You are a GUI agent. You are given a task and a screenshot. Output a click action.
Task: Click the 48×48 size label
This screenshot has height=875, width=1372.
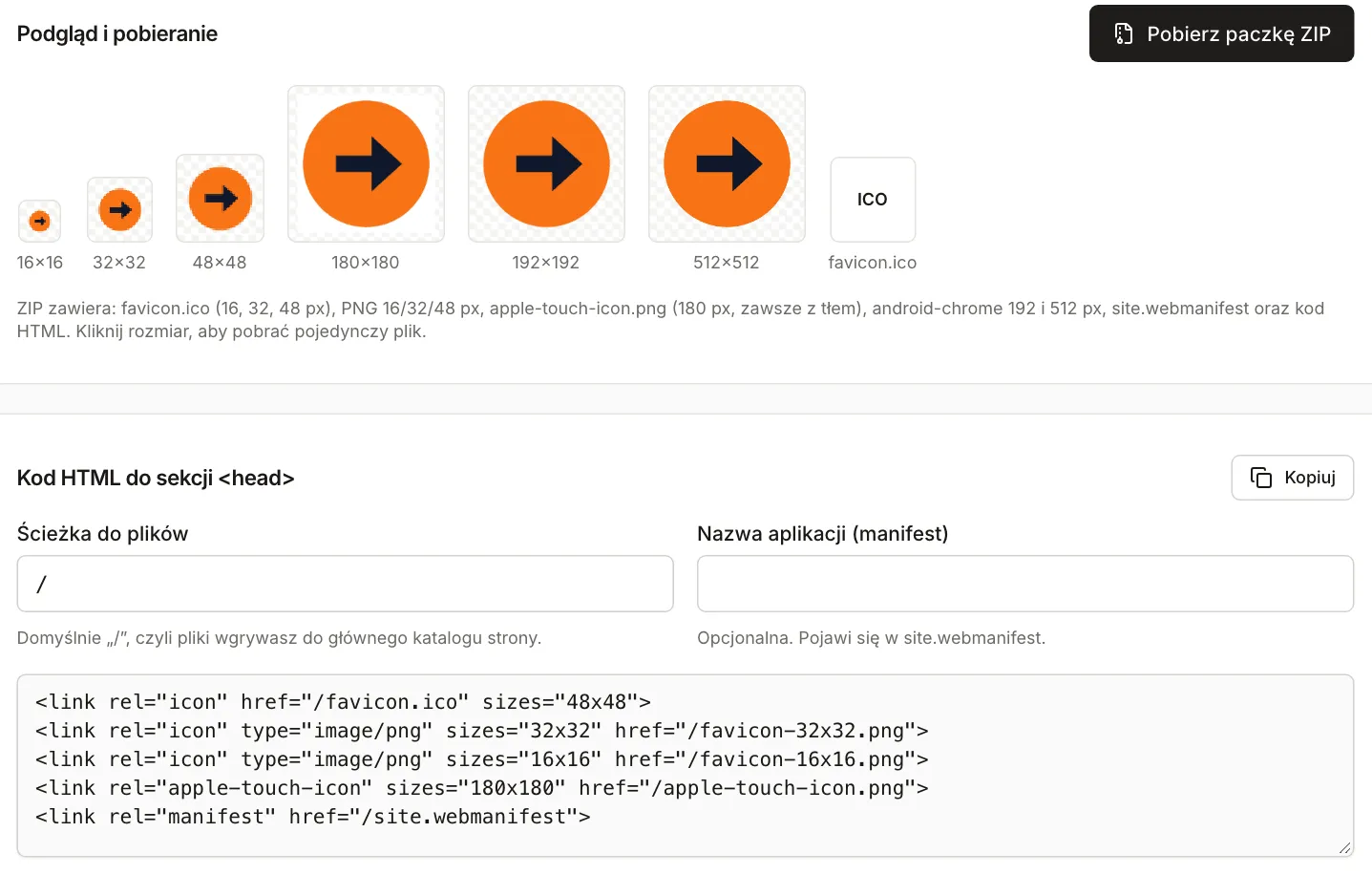pyautogui.click(x=220, y=263)
